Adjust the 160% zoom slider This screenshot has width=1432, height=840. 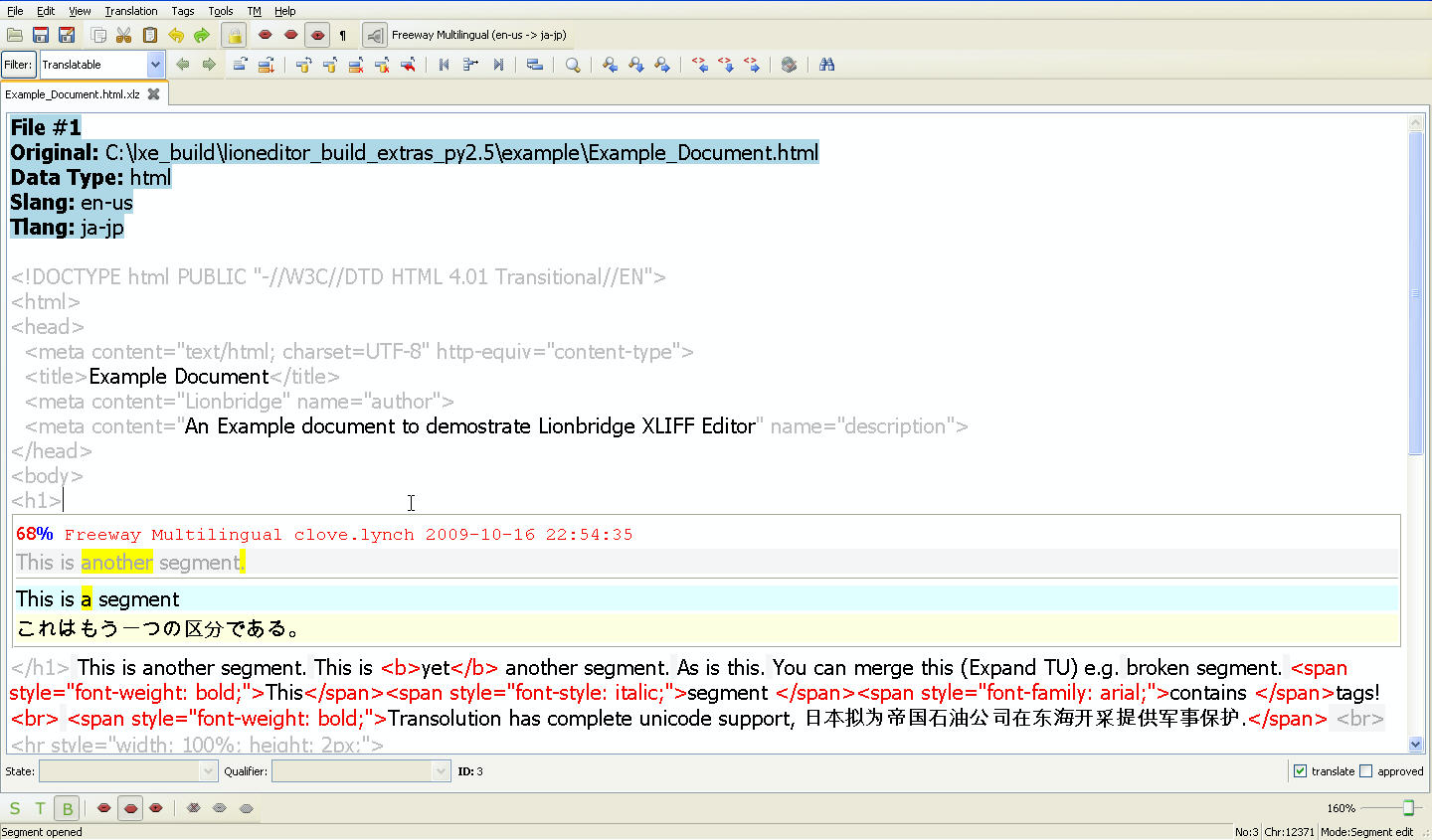(x=1408, y=808)
